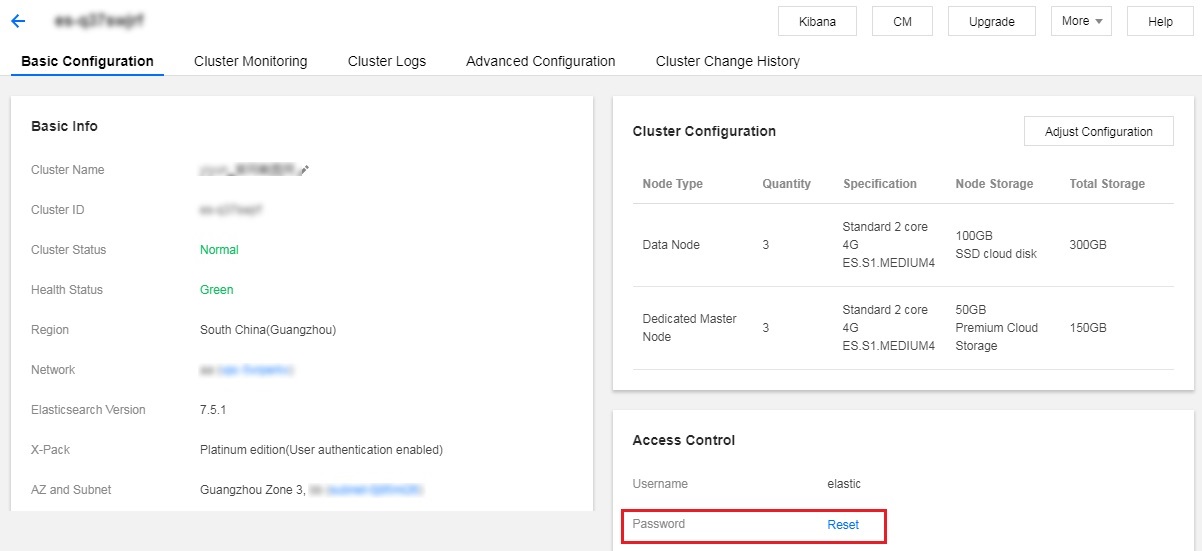Switch to the Cluster Monitoring tab

point(250,61)
